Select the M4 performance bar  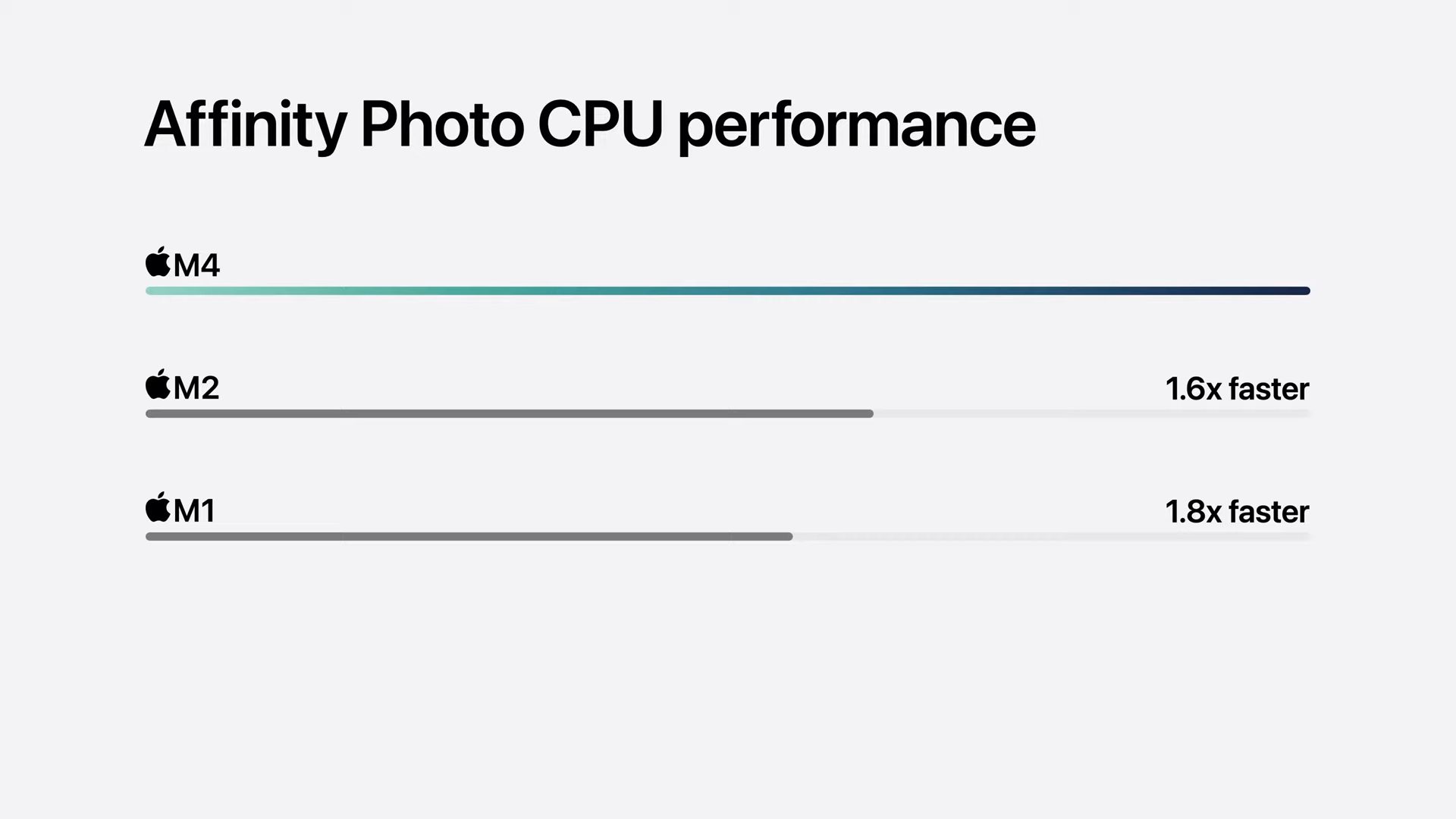point(727,291)
